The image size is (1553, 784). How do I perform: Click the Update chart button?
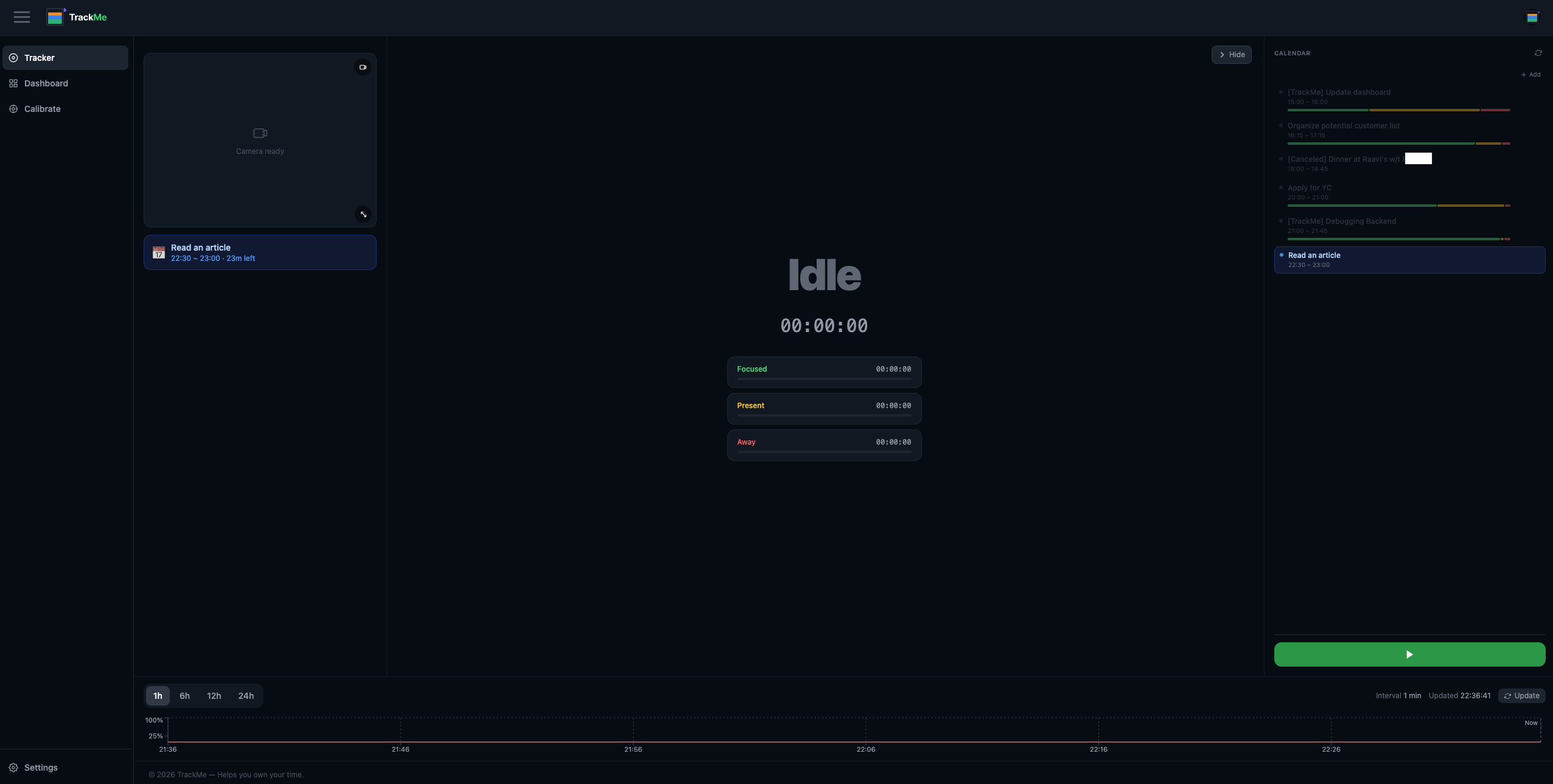[1521, 696]
